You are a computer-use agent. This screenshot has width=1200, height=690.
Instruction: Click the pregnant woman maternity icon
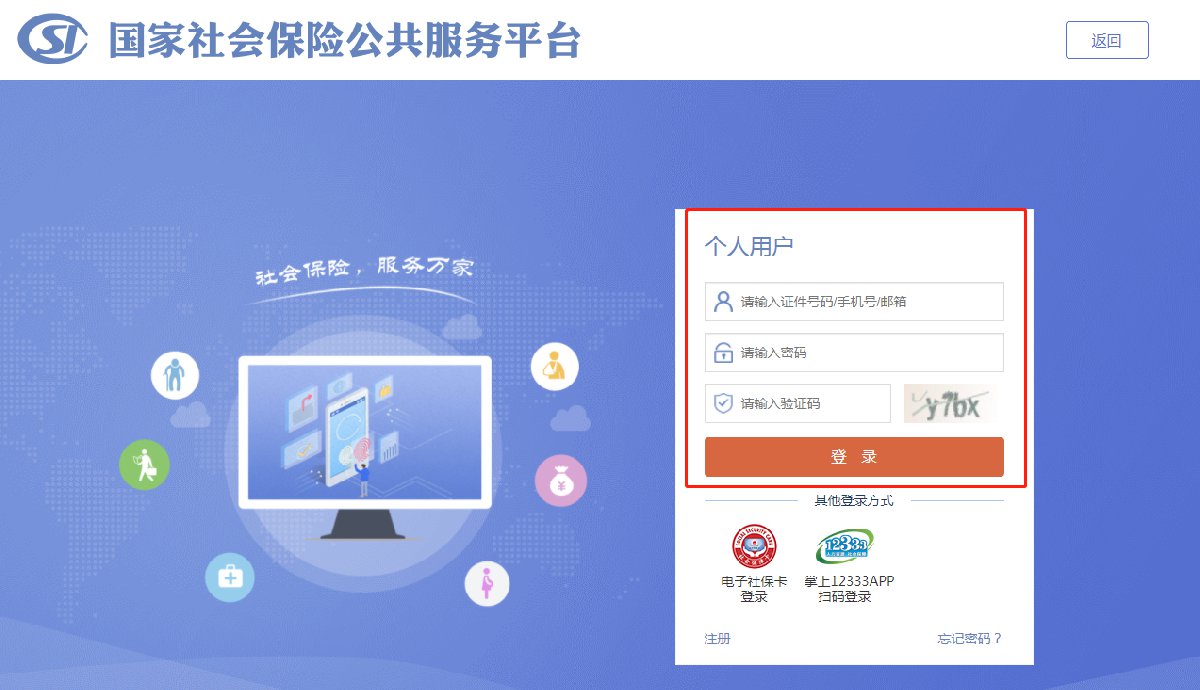[487, 582]
